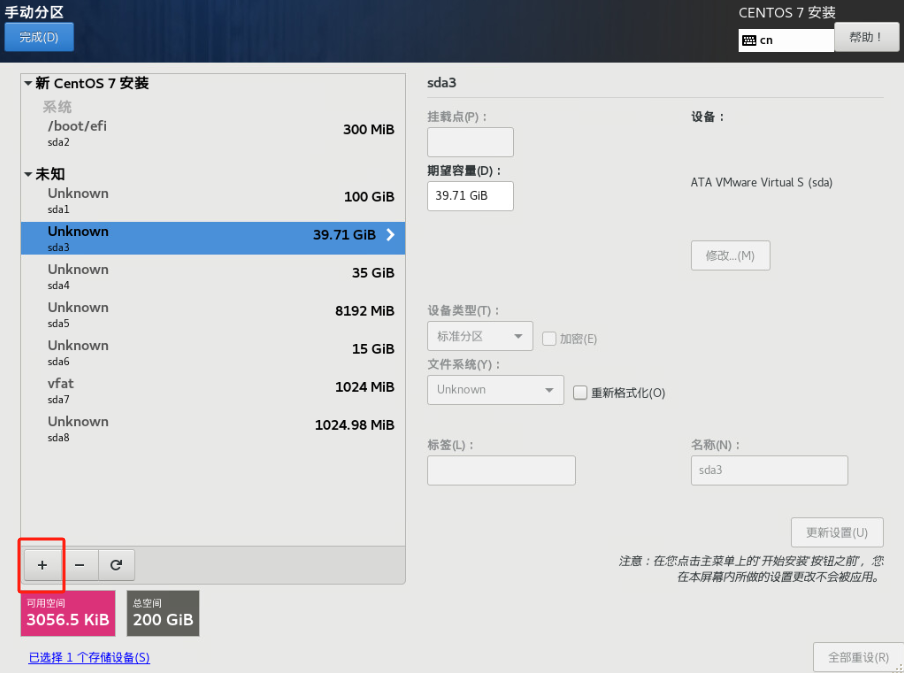904x673 pixels.
Task: Click the minus icon to remove partition
Action: 79,565
